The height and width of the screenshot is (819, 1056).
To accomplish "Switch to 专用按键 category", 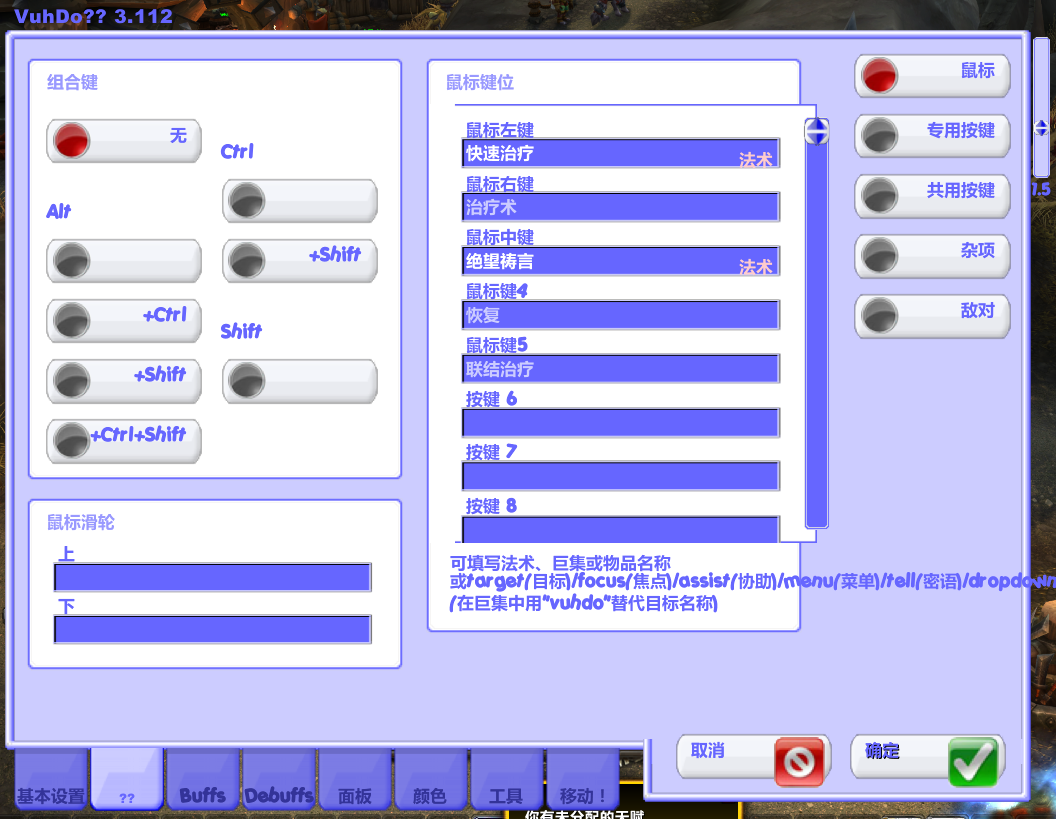I will click(x=880, y=136).
